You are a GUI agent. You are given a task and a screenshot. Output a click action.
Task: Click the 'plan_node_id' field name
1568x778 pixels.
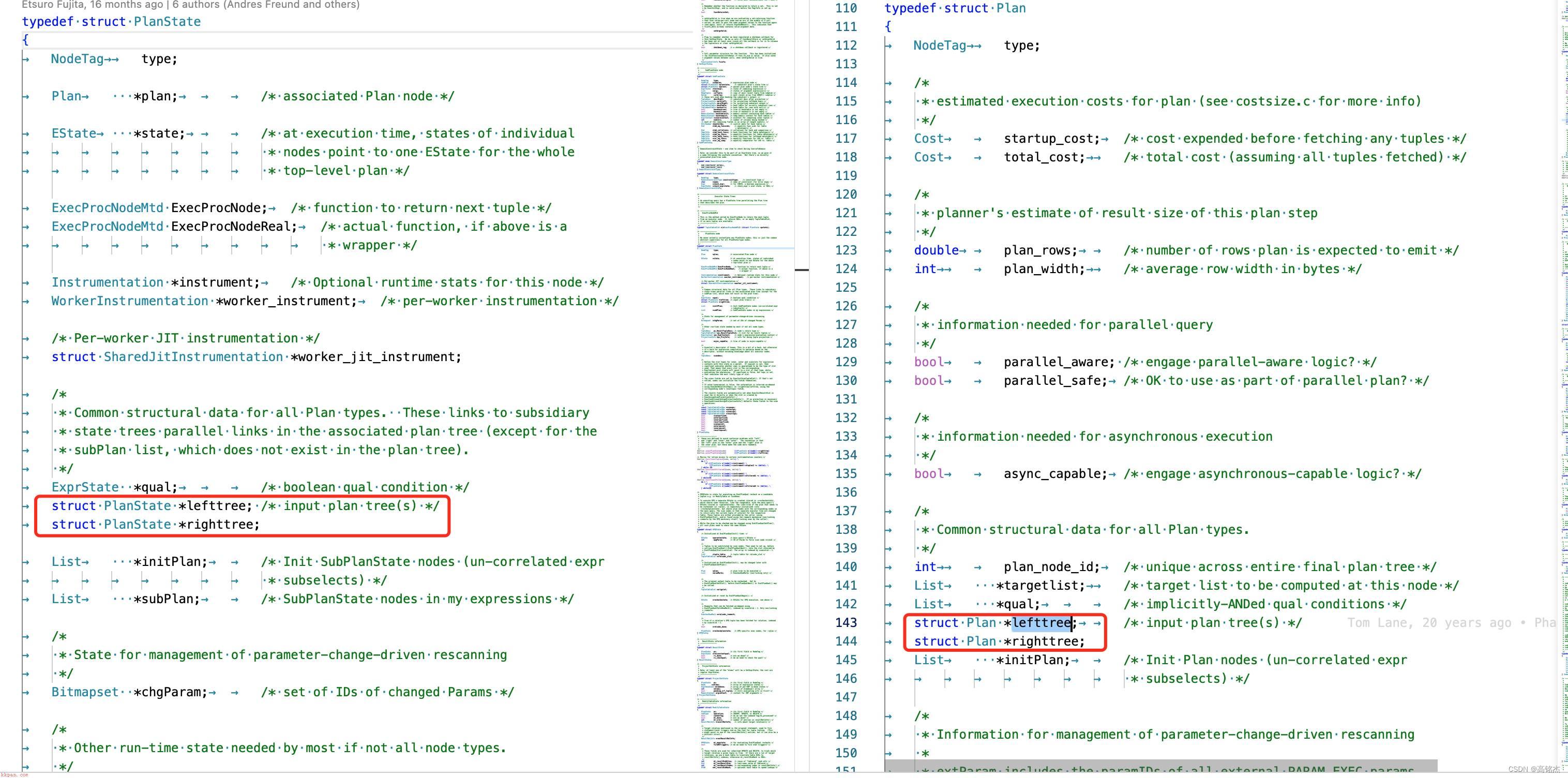(x=1048, y=567)
